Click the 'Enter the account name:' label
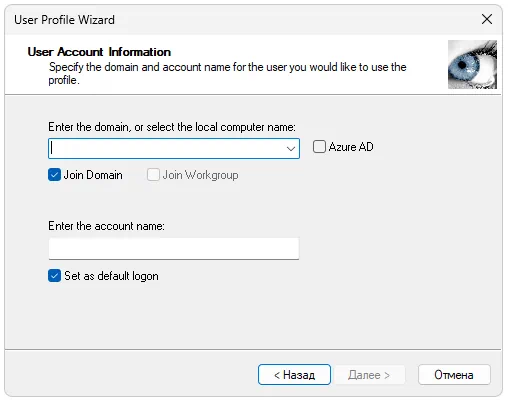The image size is (508, 401). [106, 226]
